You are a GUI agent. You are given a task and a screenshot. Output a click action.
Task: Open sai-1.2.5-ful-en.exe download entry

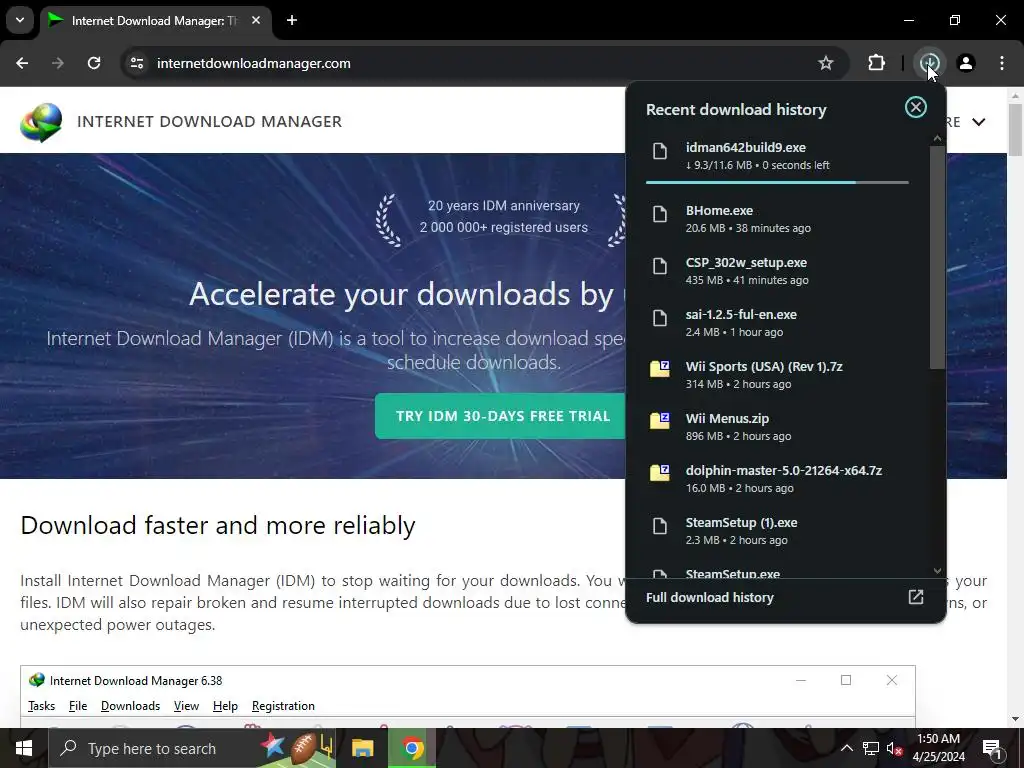tap(777, 323)
